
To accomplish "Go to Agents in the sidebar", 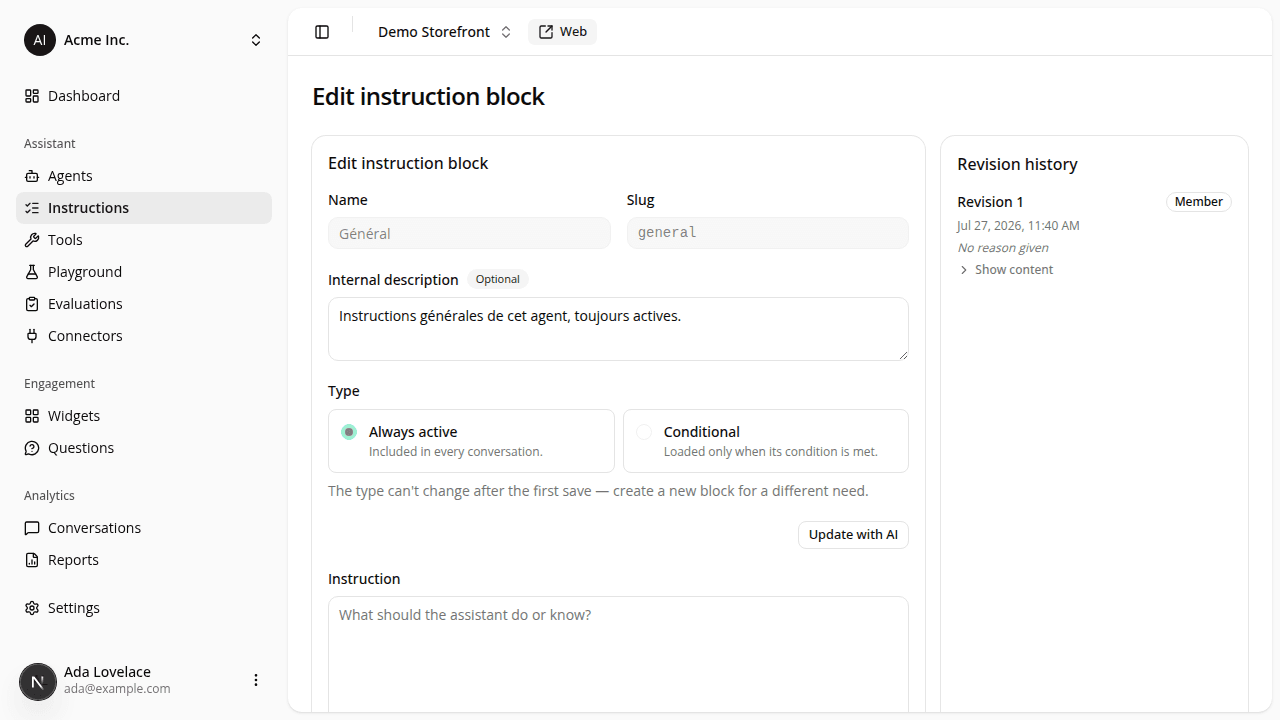I will click(144, 176).
